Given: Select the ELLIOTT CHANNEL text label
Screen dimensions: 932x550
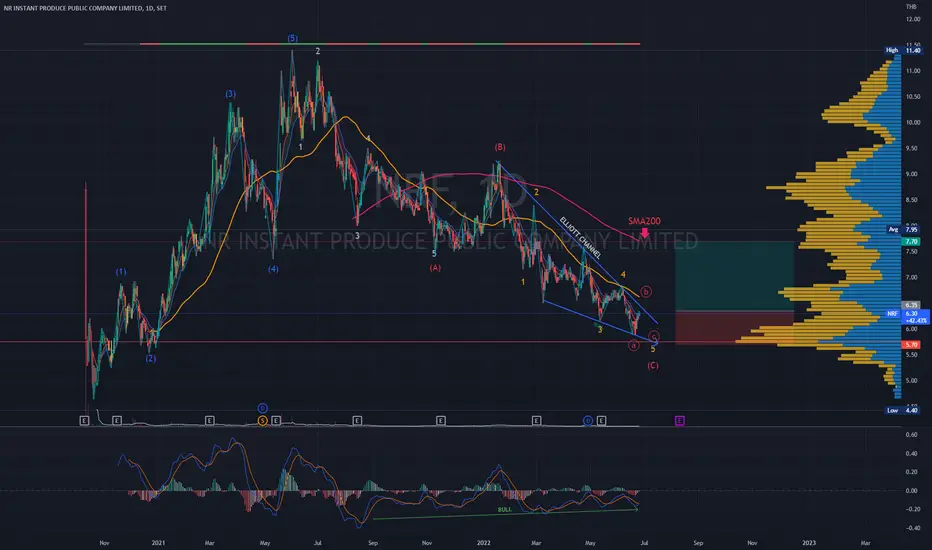Looking at the screenshot, I should point(580,238).
